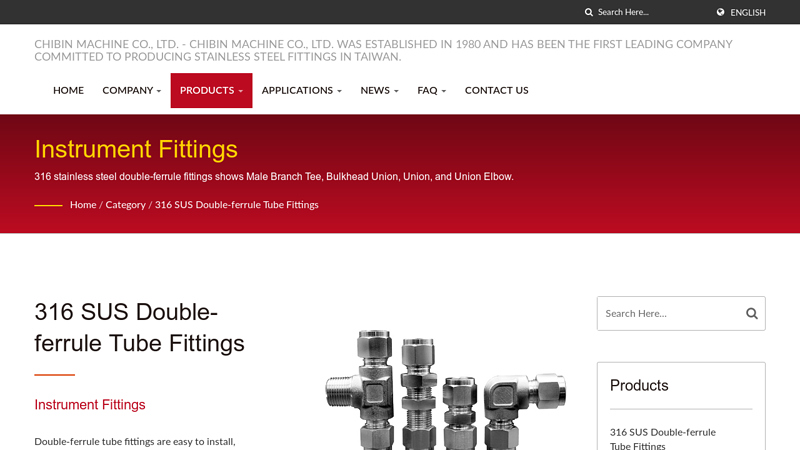Click the 316 SUS Double-ferrule Tube Fittings title
Viewport: 800px width, 450px height.
coord(139,328)
